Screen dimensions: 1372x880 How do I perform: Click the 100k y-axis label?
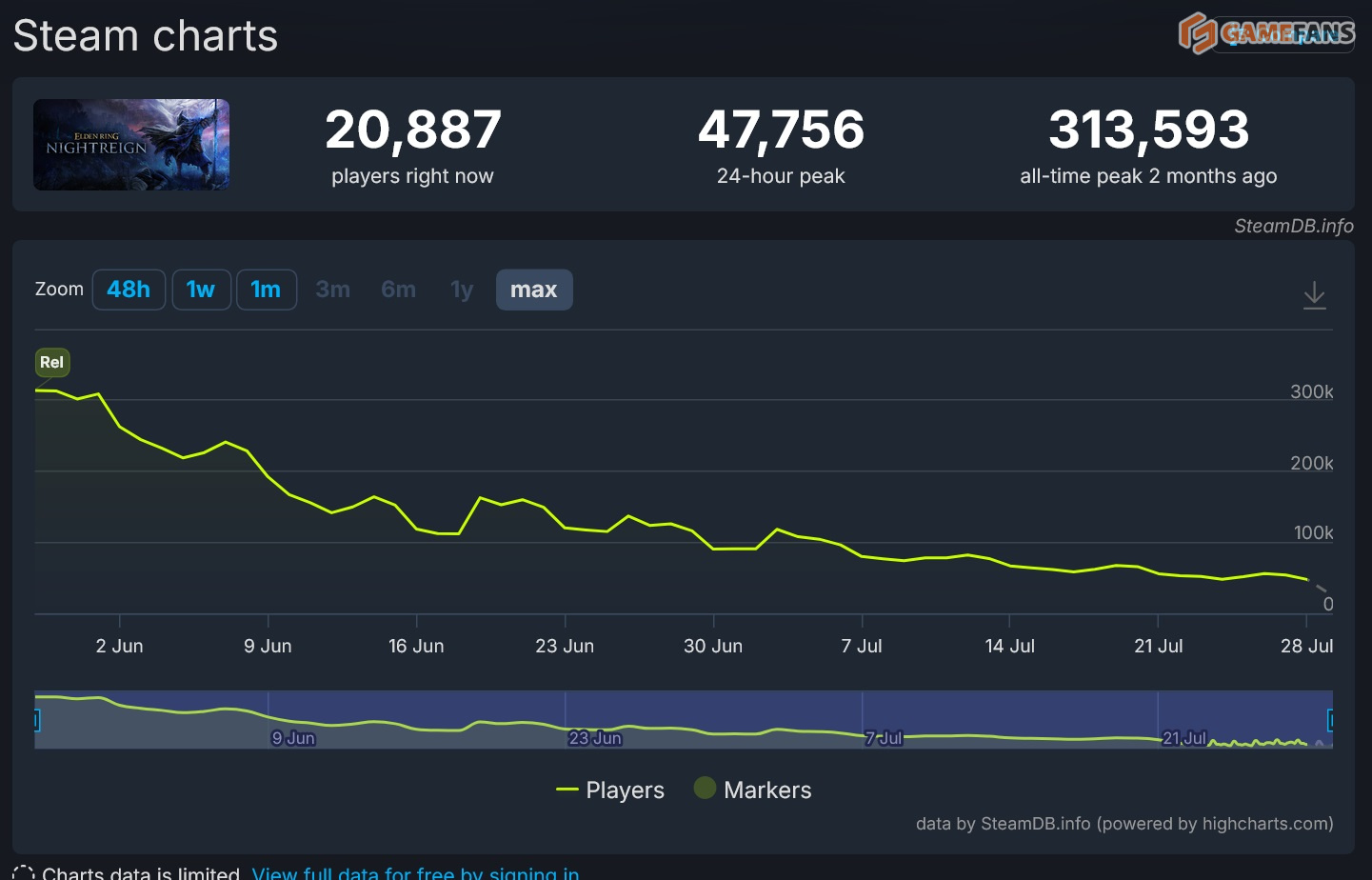coord(1313,533)
